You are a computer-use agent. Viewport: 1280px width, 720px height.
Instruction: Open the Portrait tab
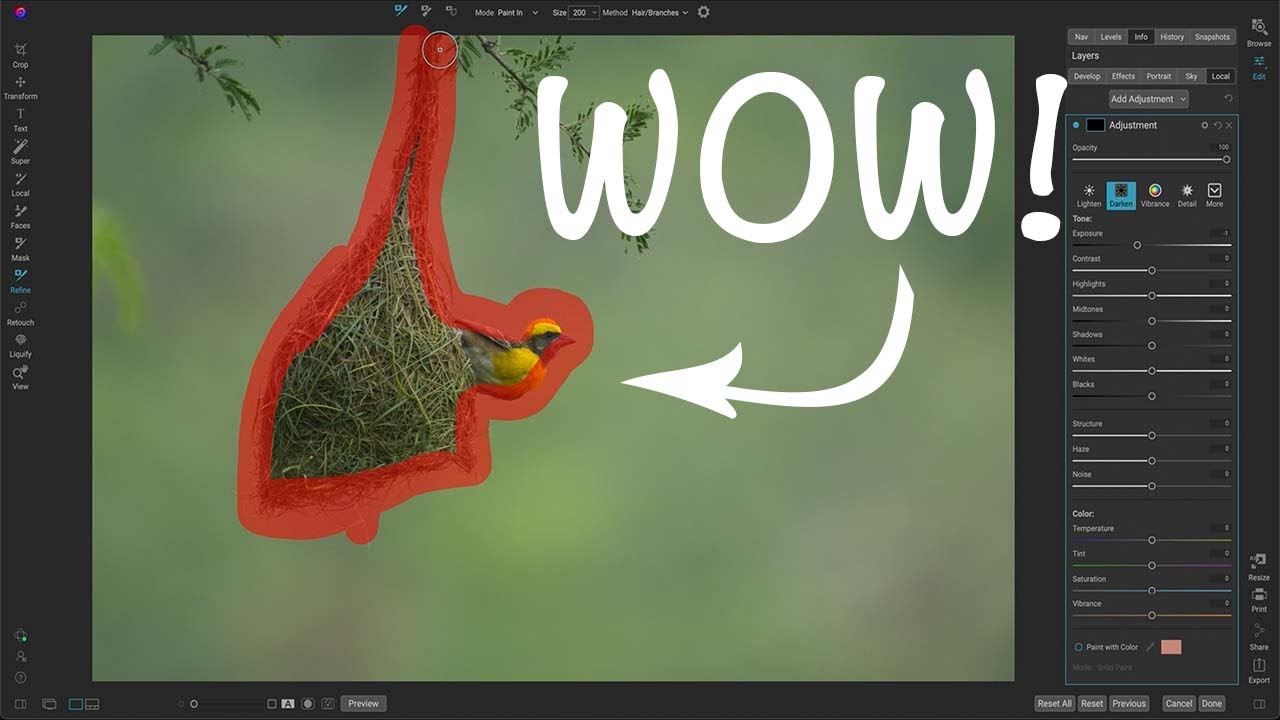coord(1159,76)
